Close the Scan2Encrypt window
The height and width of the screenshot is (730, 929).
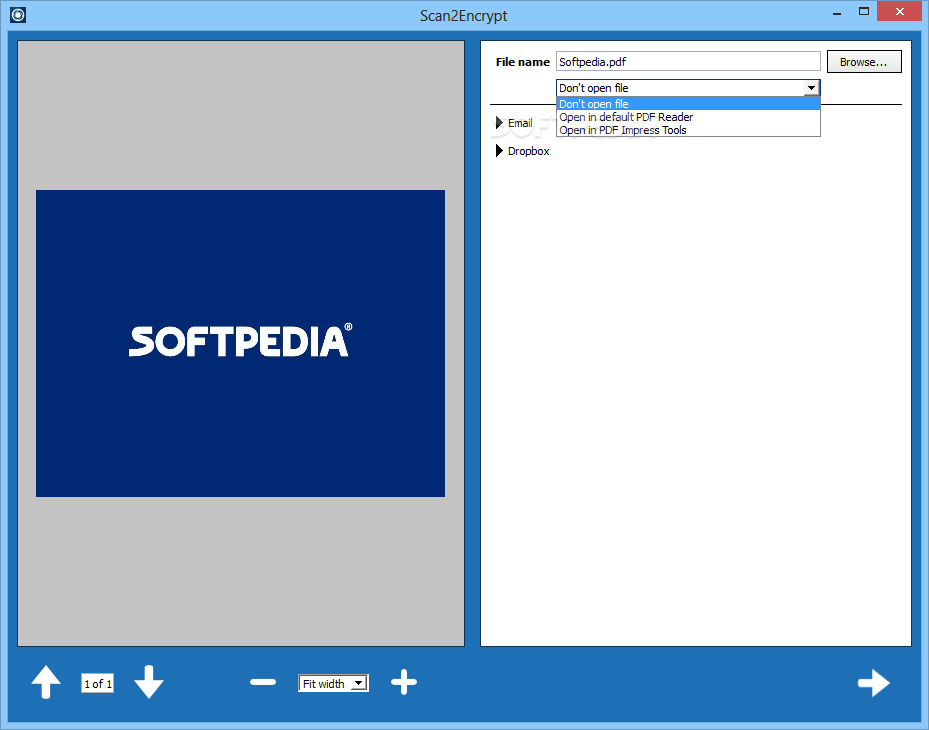[899, 11]
